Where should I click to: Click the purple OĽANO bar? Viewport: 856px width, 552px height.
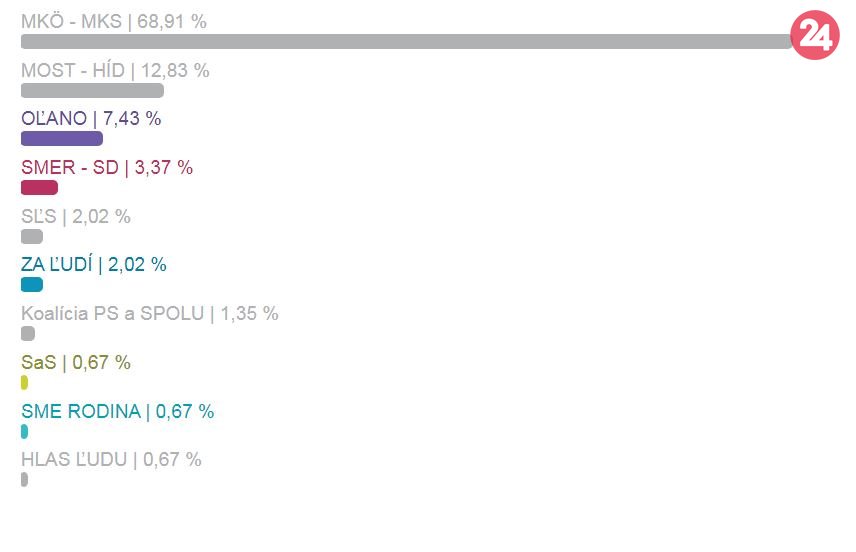(x=62, y=139)
